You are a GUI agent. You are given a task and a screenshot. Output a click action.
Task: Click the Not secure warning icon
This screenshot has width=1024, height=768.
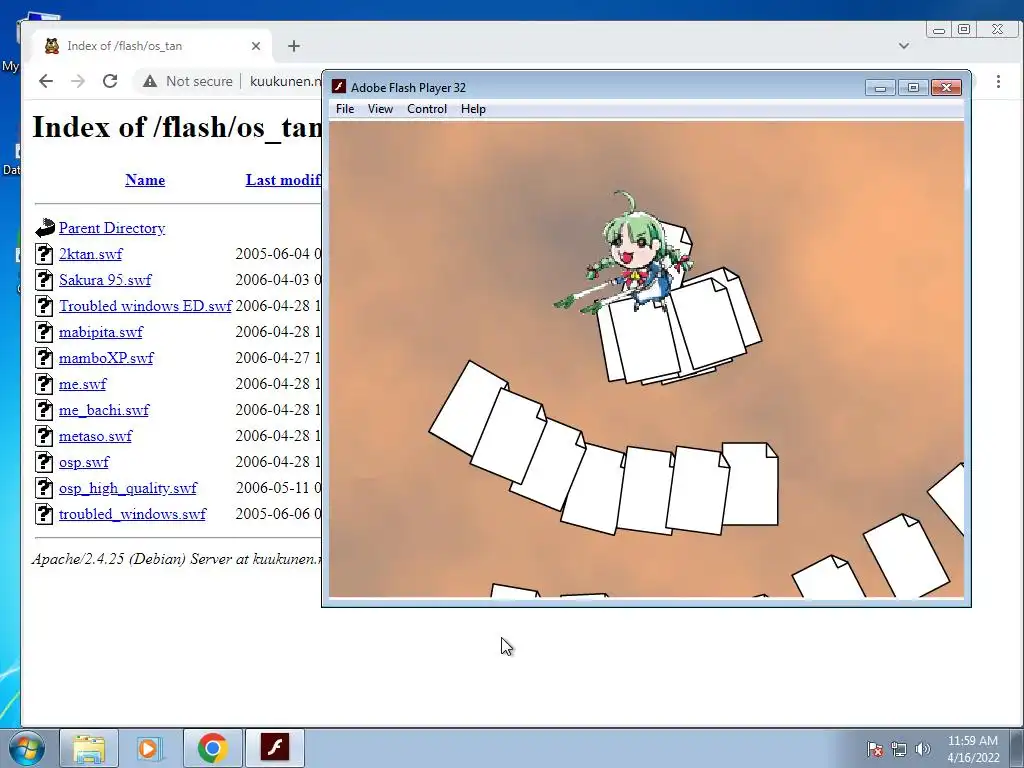point(150,81)
